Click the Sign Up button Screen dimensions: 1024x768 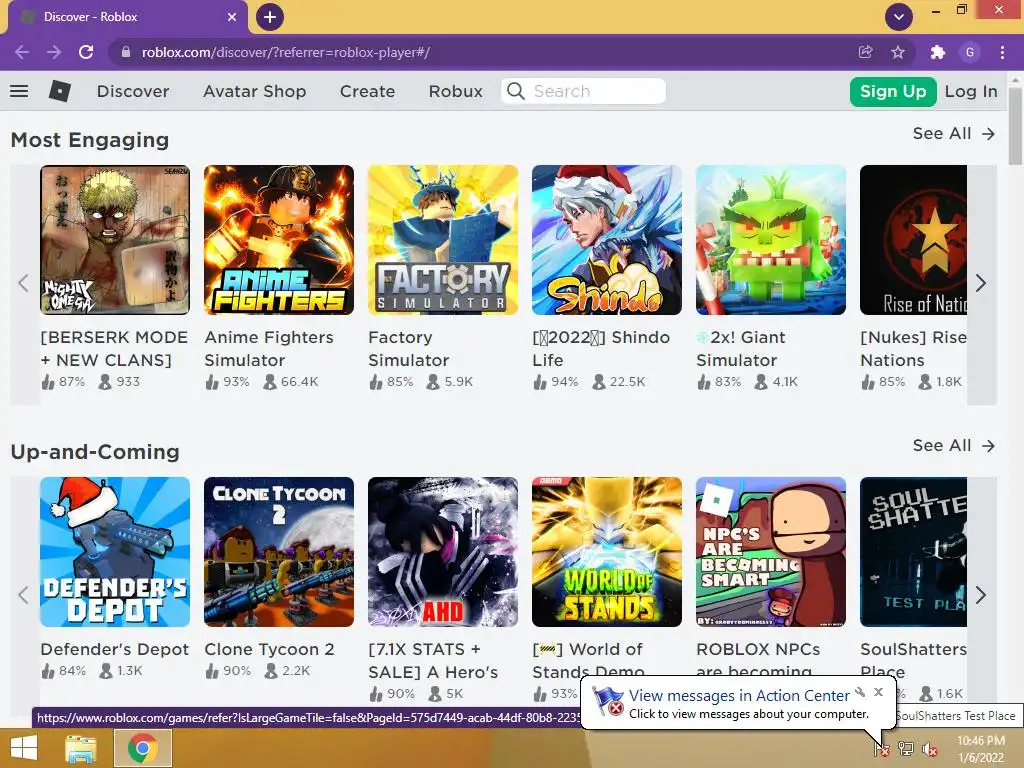(x=893, y=91)
